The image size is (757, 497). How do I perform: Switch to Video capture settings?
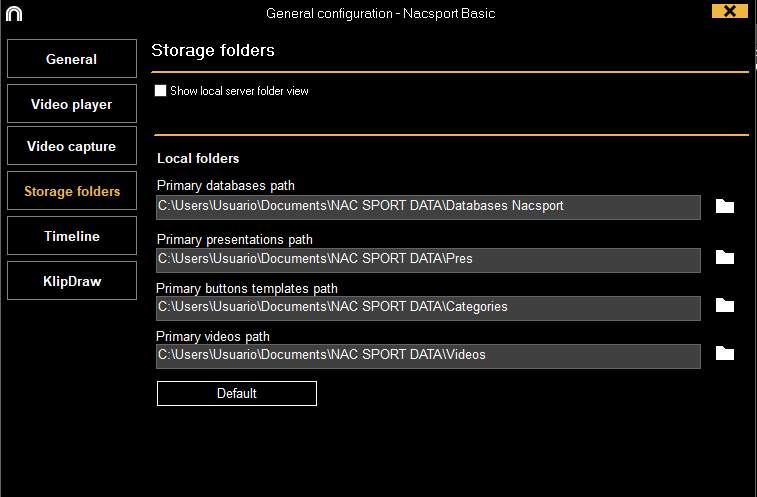[72, 146]
